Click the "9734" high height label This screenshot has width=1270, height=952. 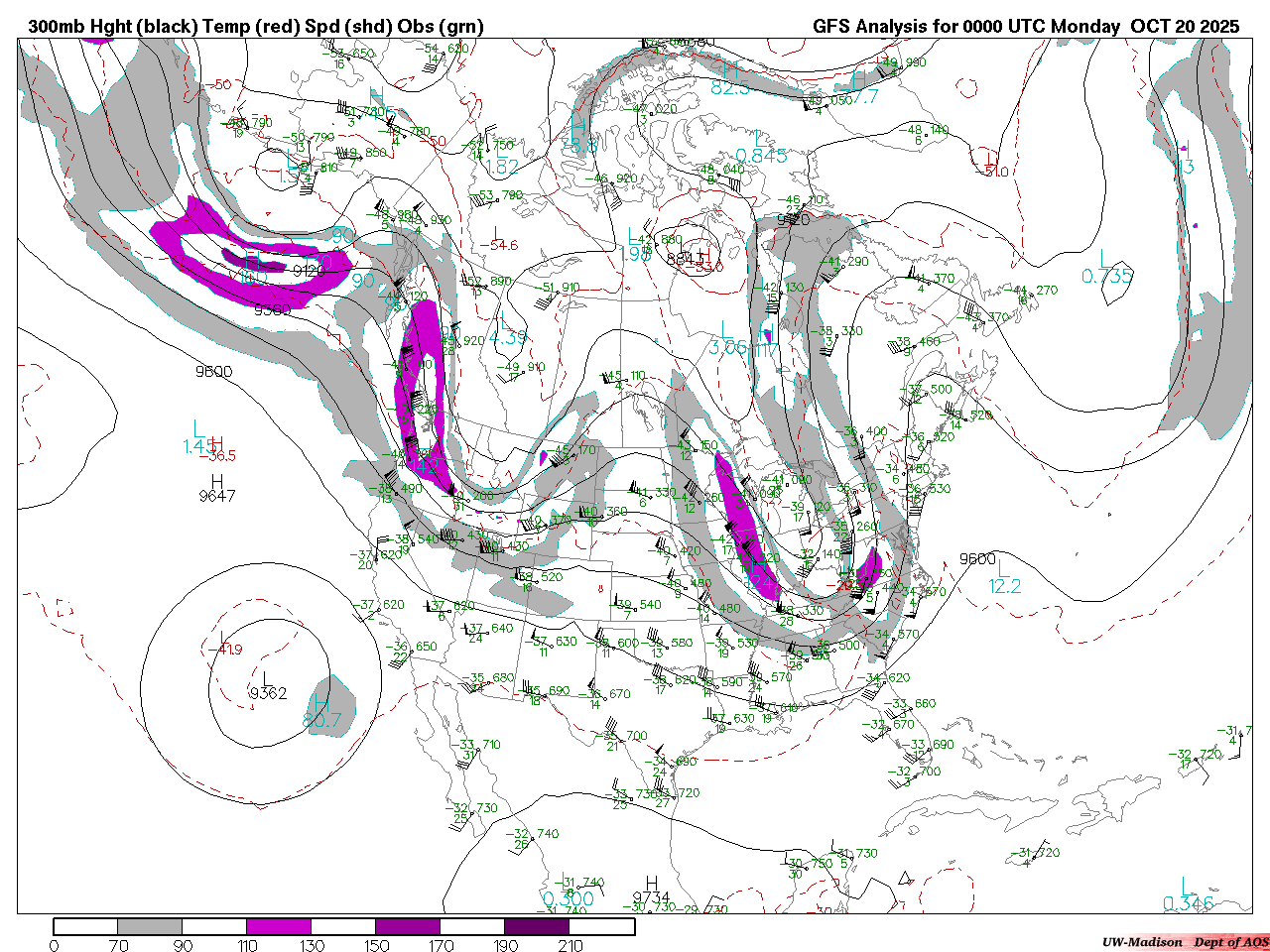coord(652,896)
